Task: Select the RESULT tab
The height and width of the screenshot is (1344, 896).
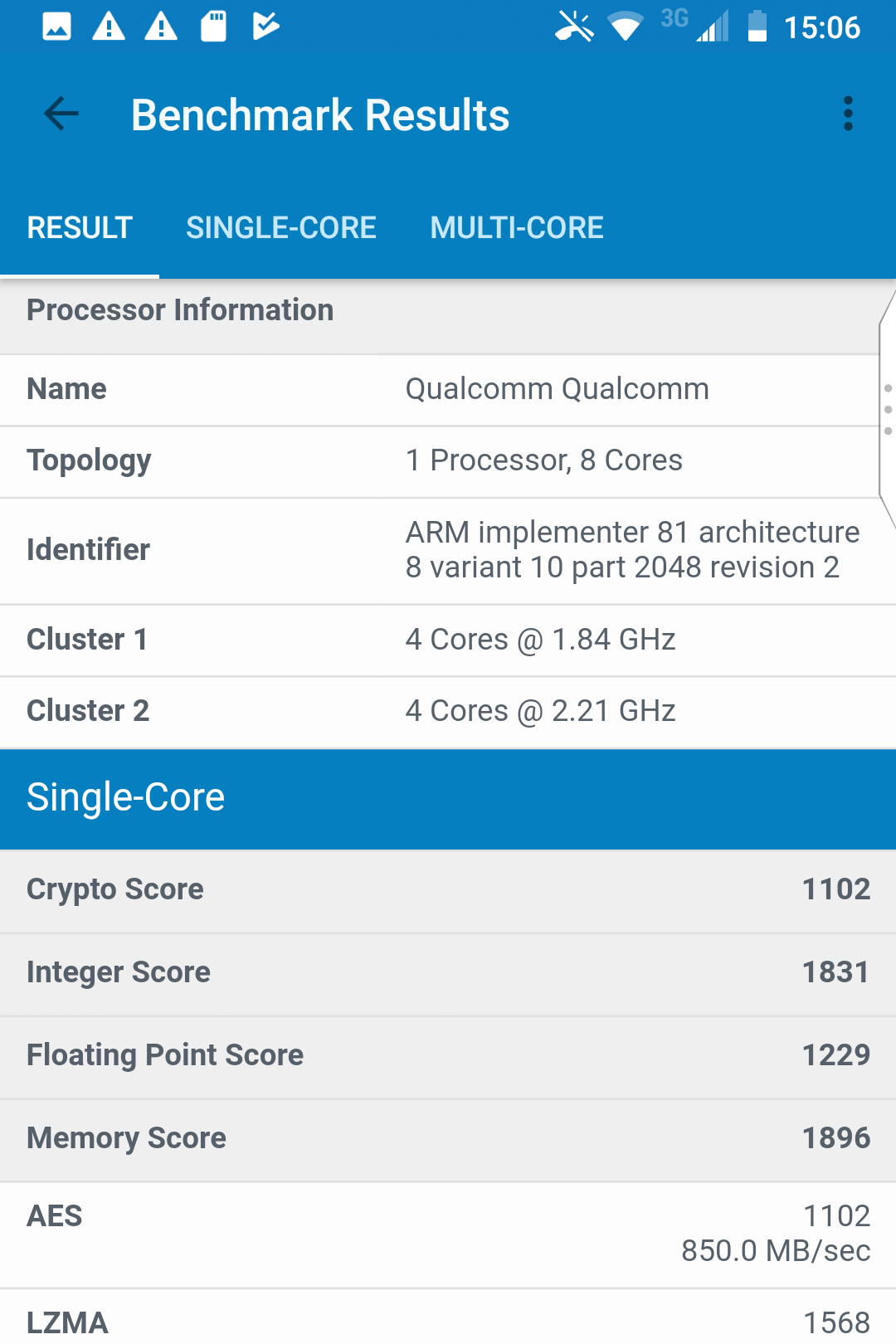Action: [80, 228]
